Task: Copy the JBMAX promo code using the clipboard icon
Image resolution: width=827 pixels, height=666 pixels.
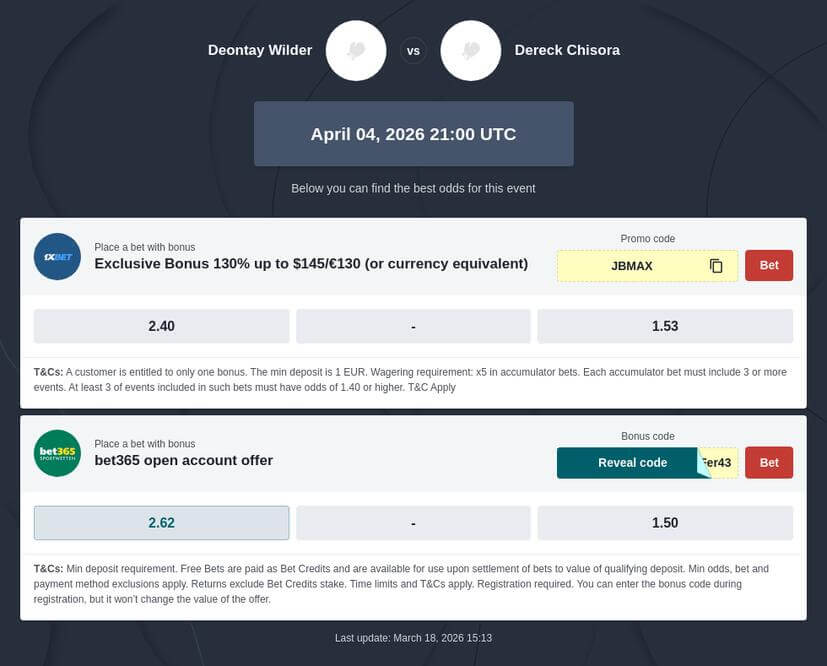Action: click(714, 265)
